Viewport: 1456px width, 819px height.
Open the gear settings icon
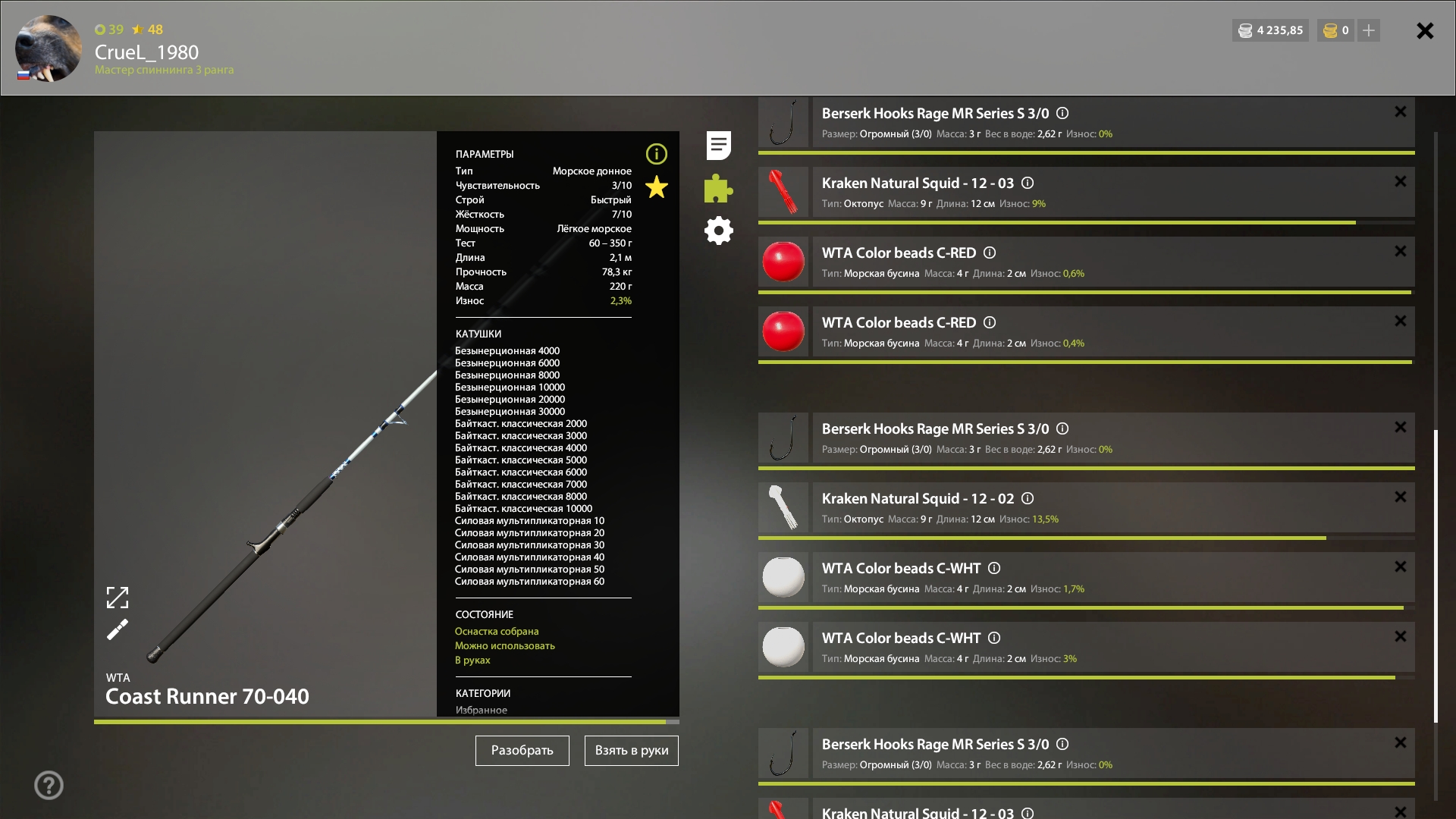(x=718, y=231)
